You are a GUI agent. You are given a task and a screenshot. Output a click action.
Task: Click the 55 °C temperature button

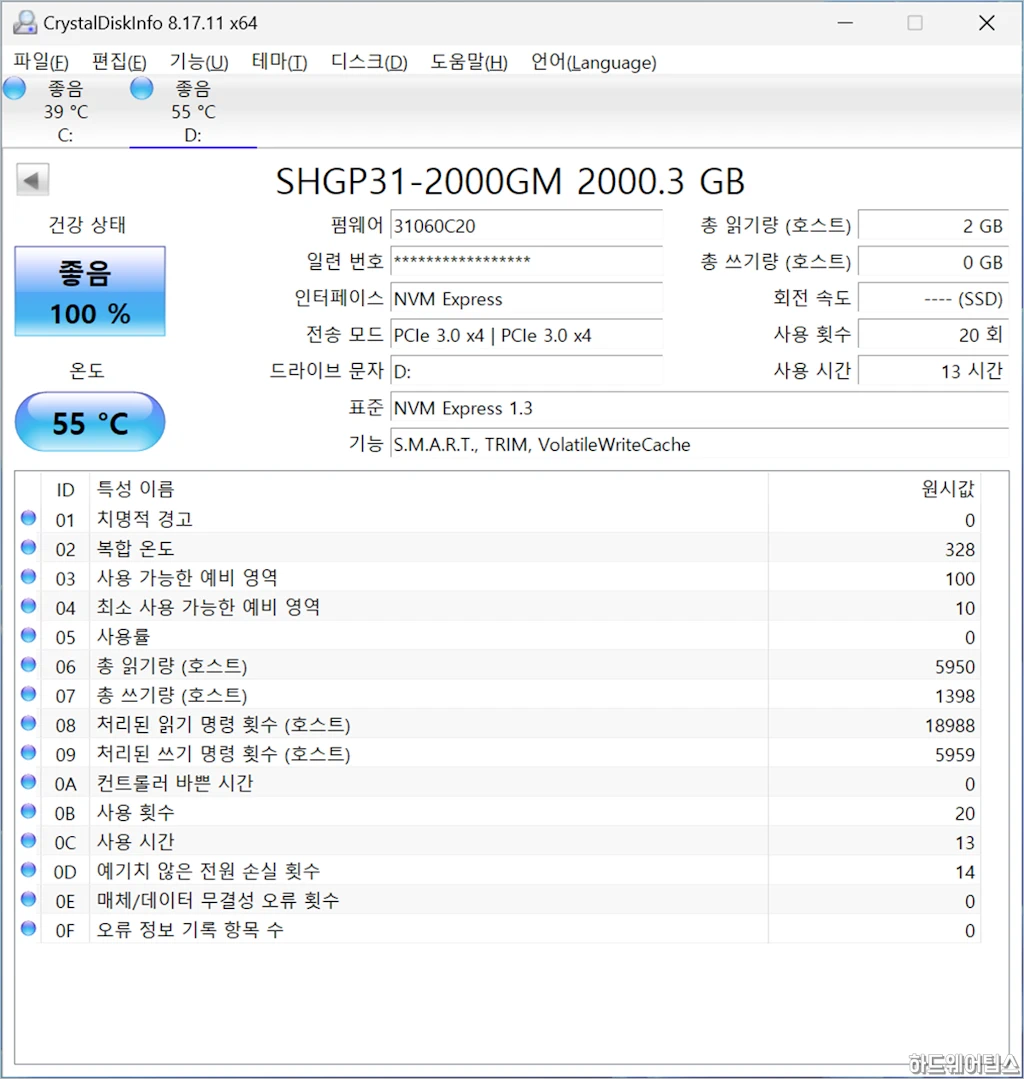pos(90,422)
